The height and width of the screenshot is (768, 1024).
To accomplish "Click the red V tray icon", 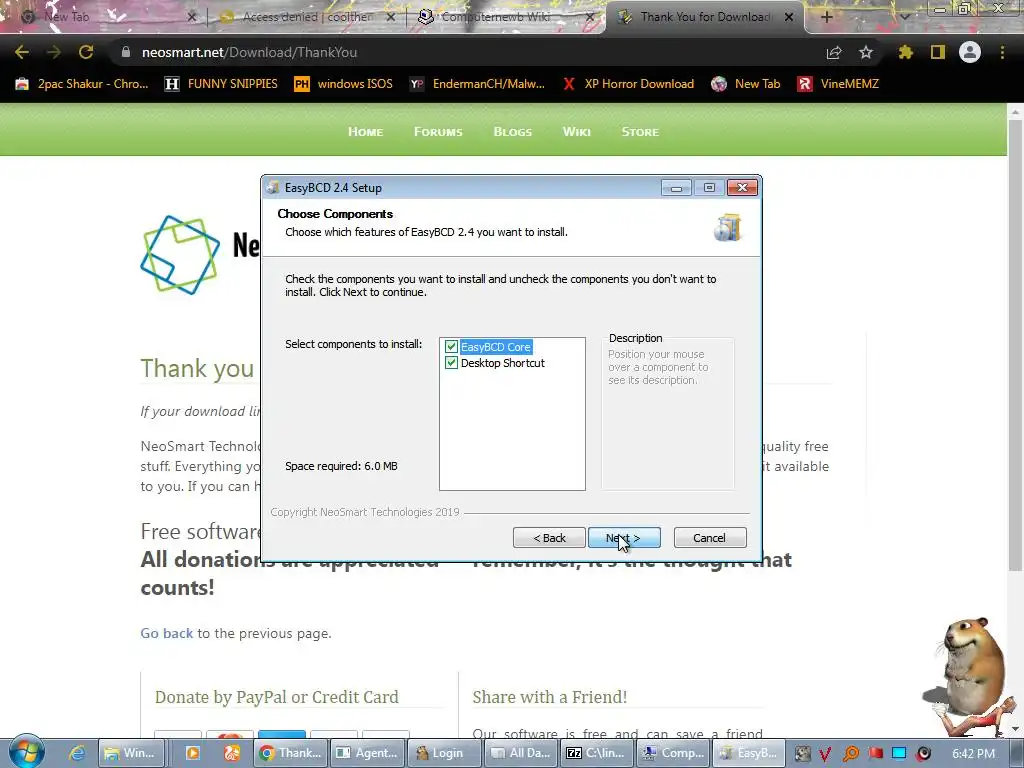I will point(825,754).
